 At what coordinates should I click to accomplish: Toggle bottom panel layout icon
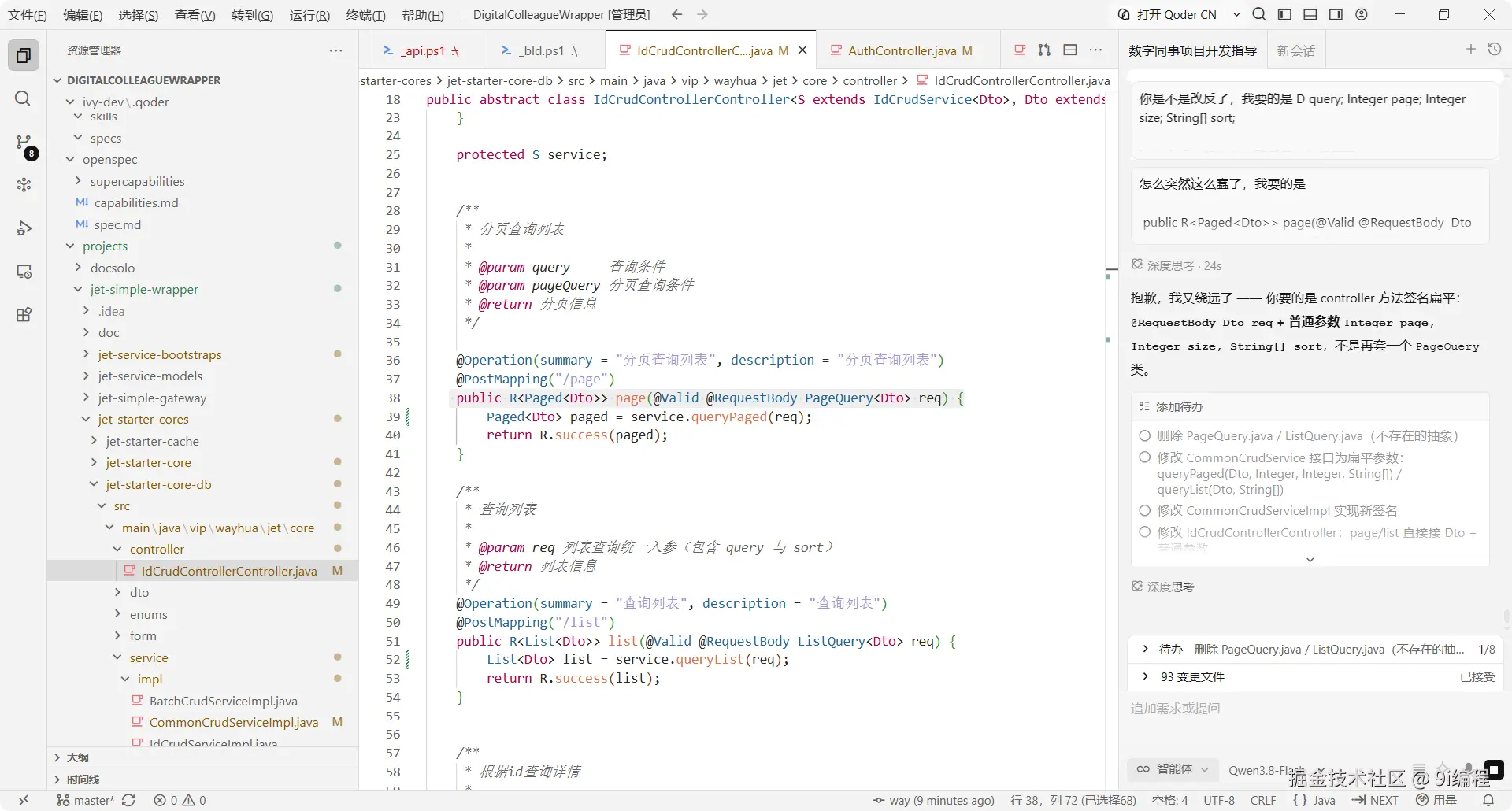coord(1310,14)
